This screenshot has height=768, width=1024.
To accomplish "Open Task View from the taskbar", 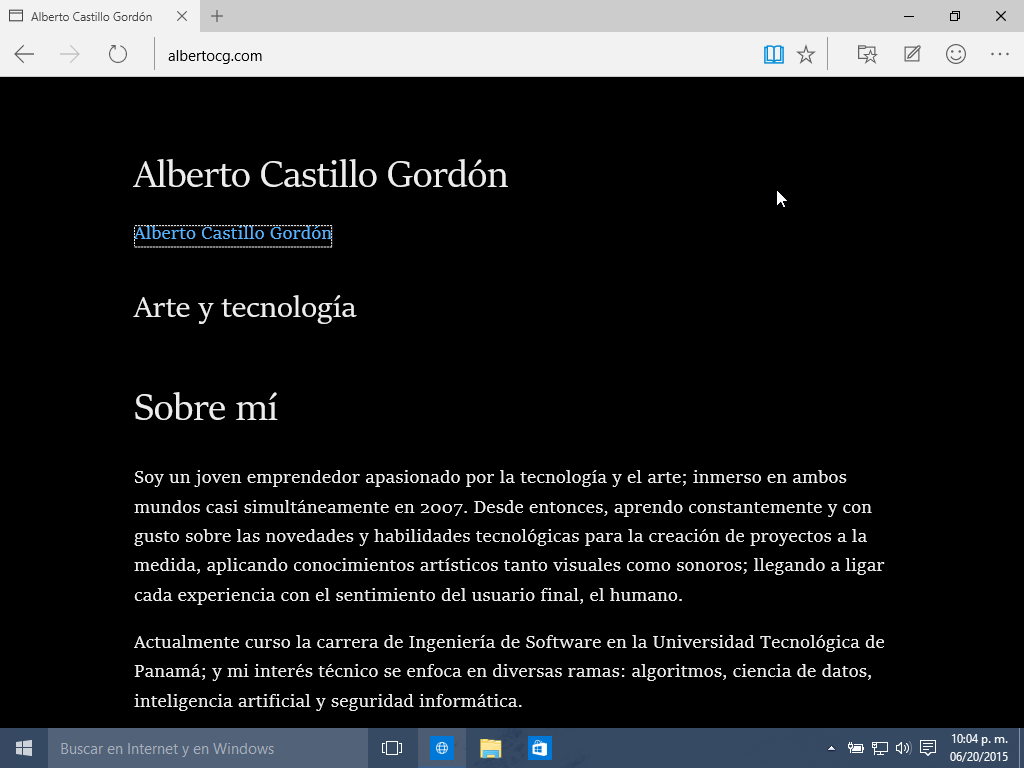I will point(392,748).
